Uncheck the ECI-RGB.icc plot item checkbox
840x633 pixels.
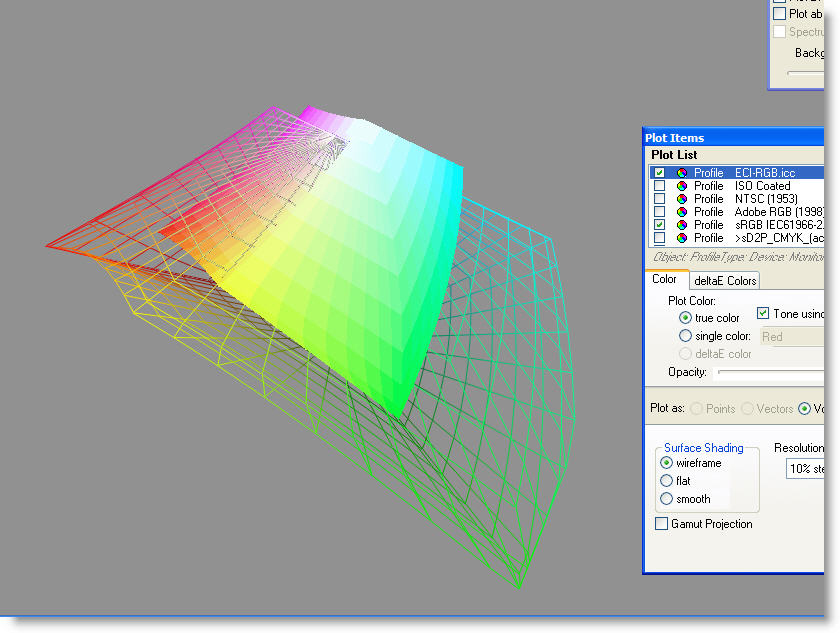(x=659, y=173)
